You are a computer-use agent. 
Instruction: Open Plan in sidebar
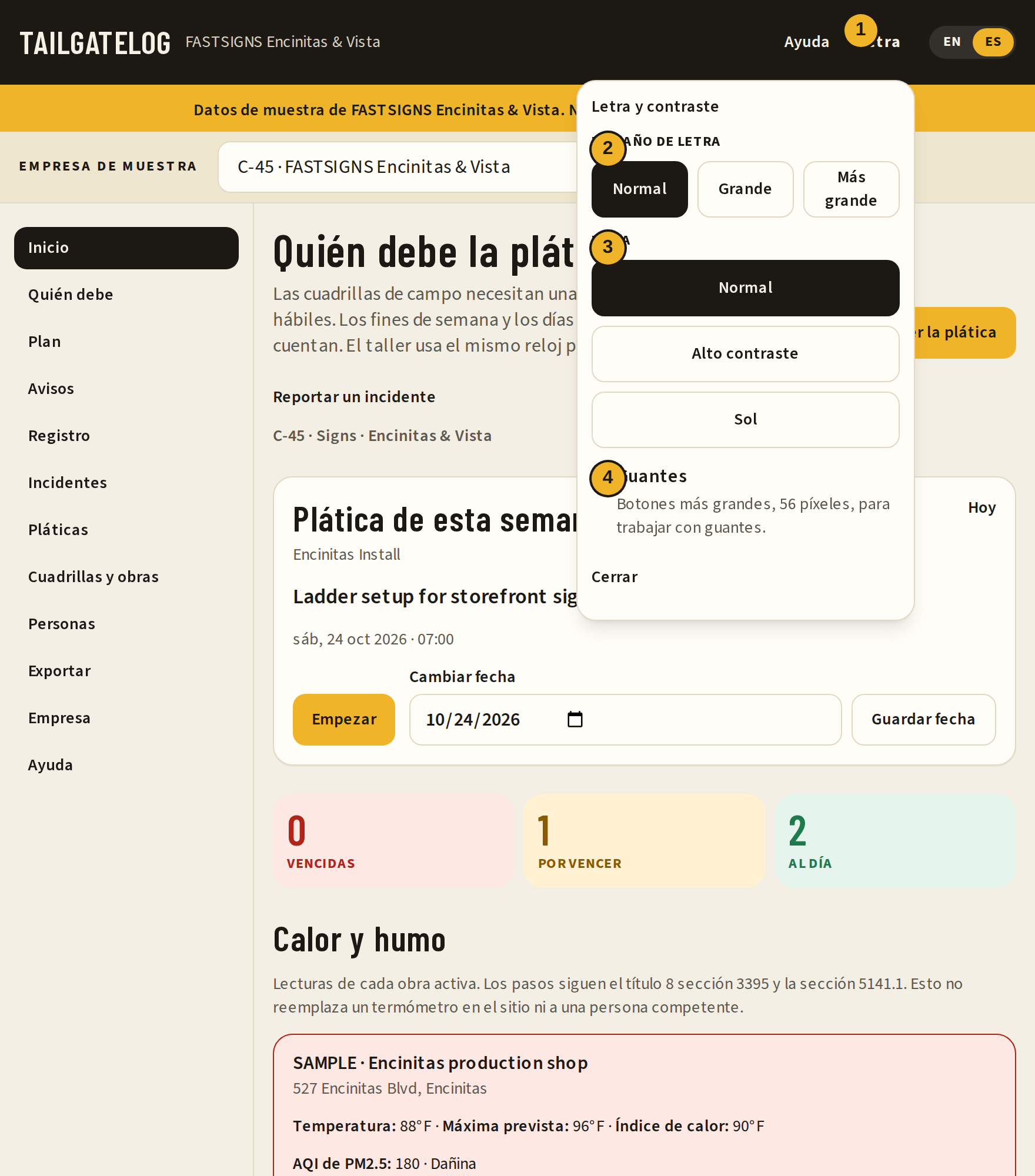pos(126,342)
